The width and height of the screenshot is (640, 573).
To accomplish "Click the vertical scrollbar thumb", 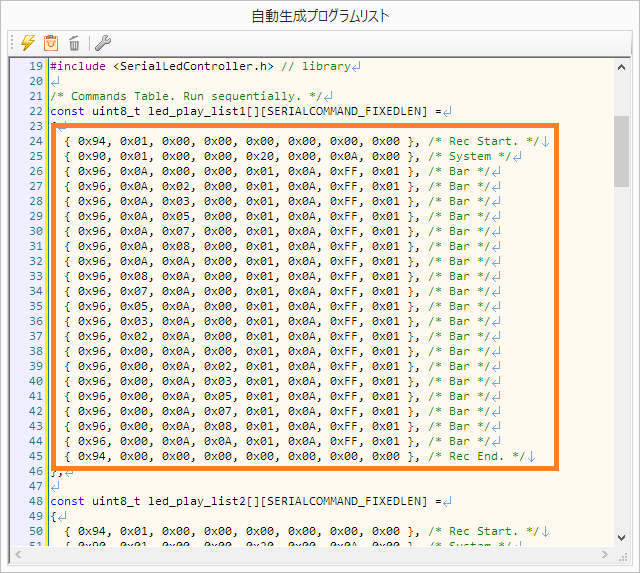I will point(621,151).
